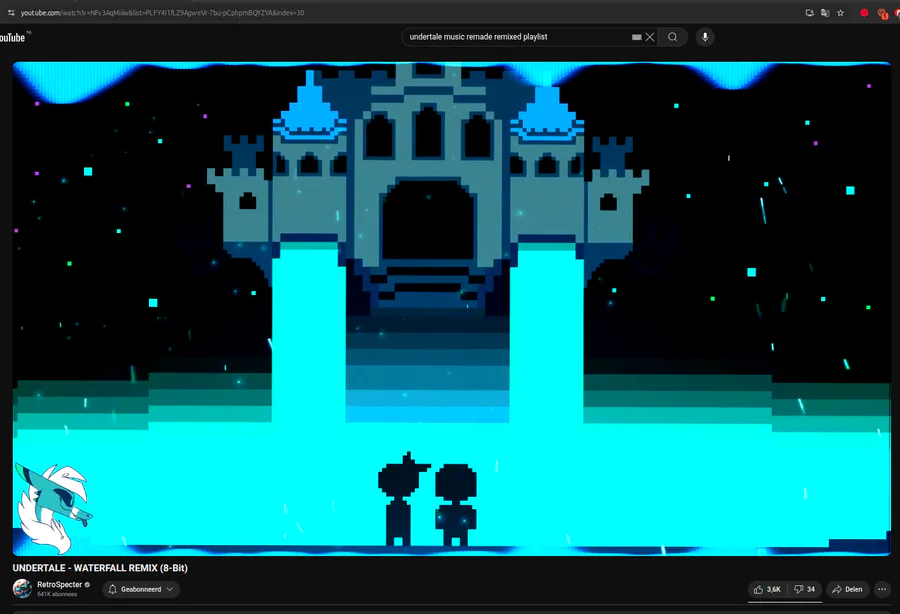This screenshot has width=900, height=614.
Task: Click the search box containing 'undertale music remade'
Action: point(529,37)
